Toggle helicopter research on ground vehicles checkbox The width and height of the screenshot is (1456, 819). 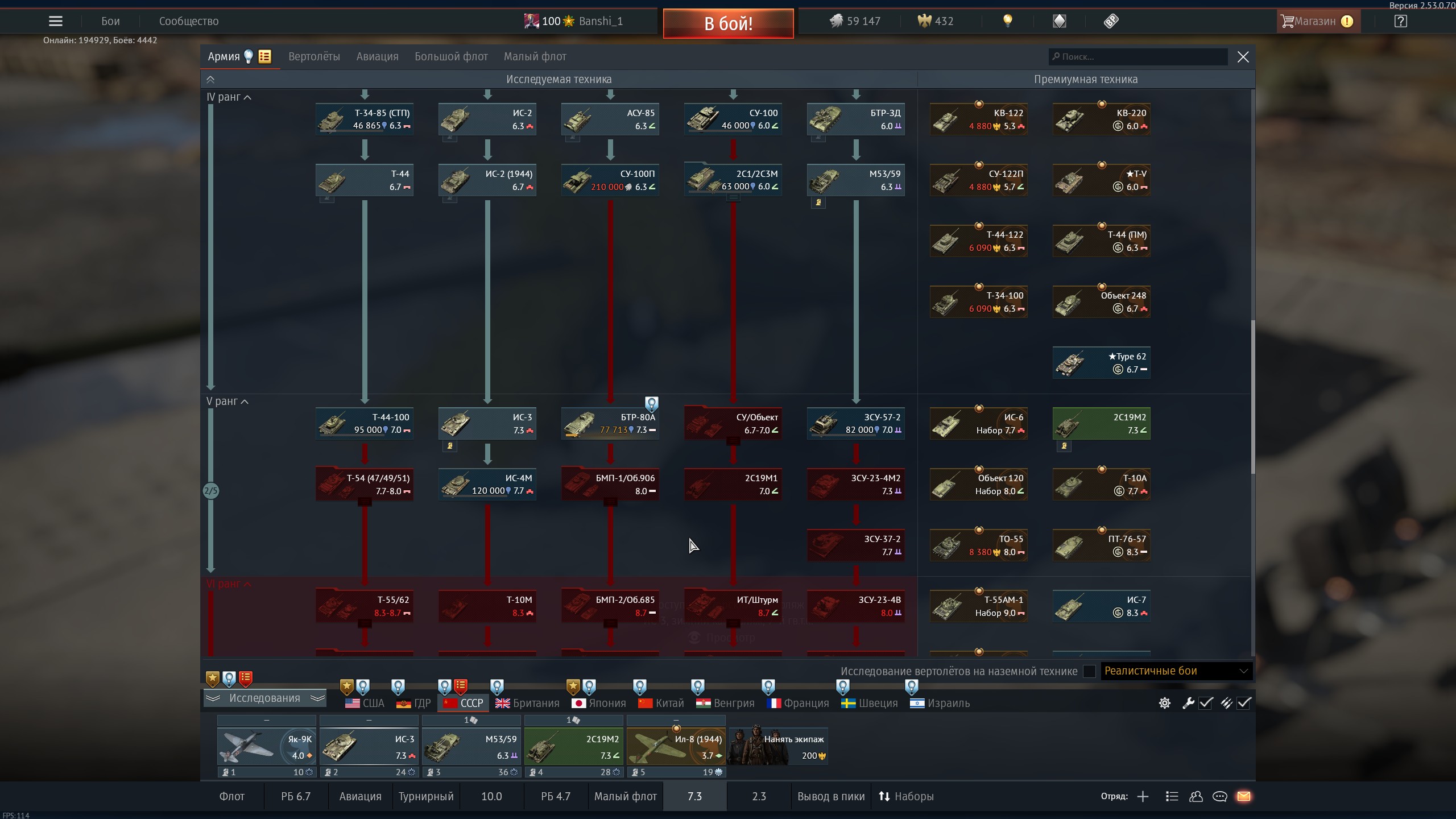click(1089, 671)
